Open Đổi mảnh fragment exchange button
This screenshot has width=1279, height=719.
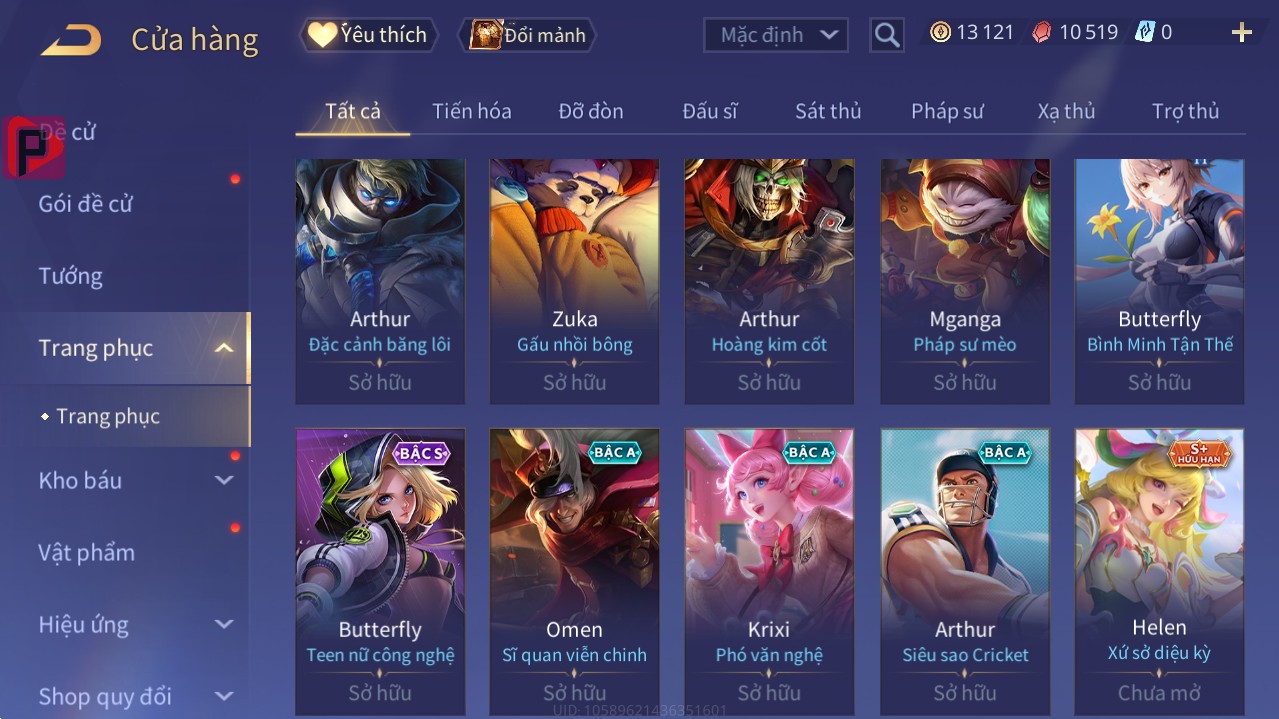527,35
